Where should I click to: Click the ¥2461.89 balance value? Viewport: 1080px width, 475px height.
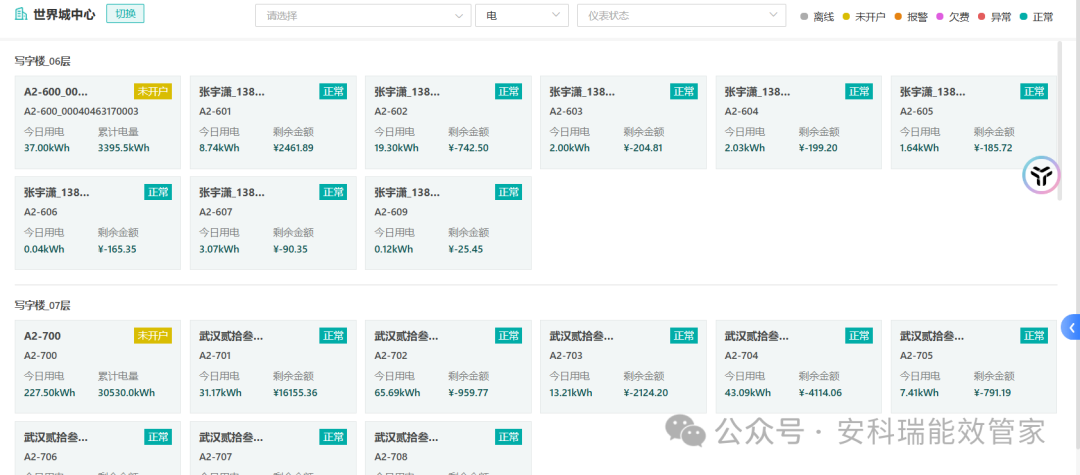293,148
